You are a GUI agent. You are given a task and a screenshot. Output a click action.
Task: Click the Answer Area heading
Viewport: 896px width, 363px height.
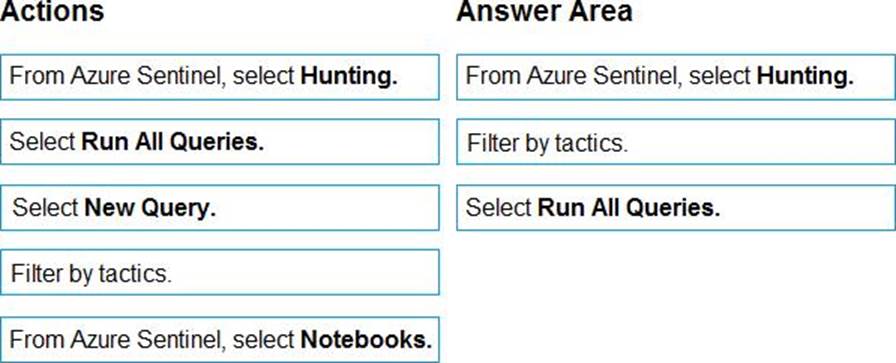pyautogui.click(x=545, y=11)
